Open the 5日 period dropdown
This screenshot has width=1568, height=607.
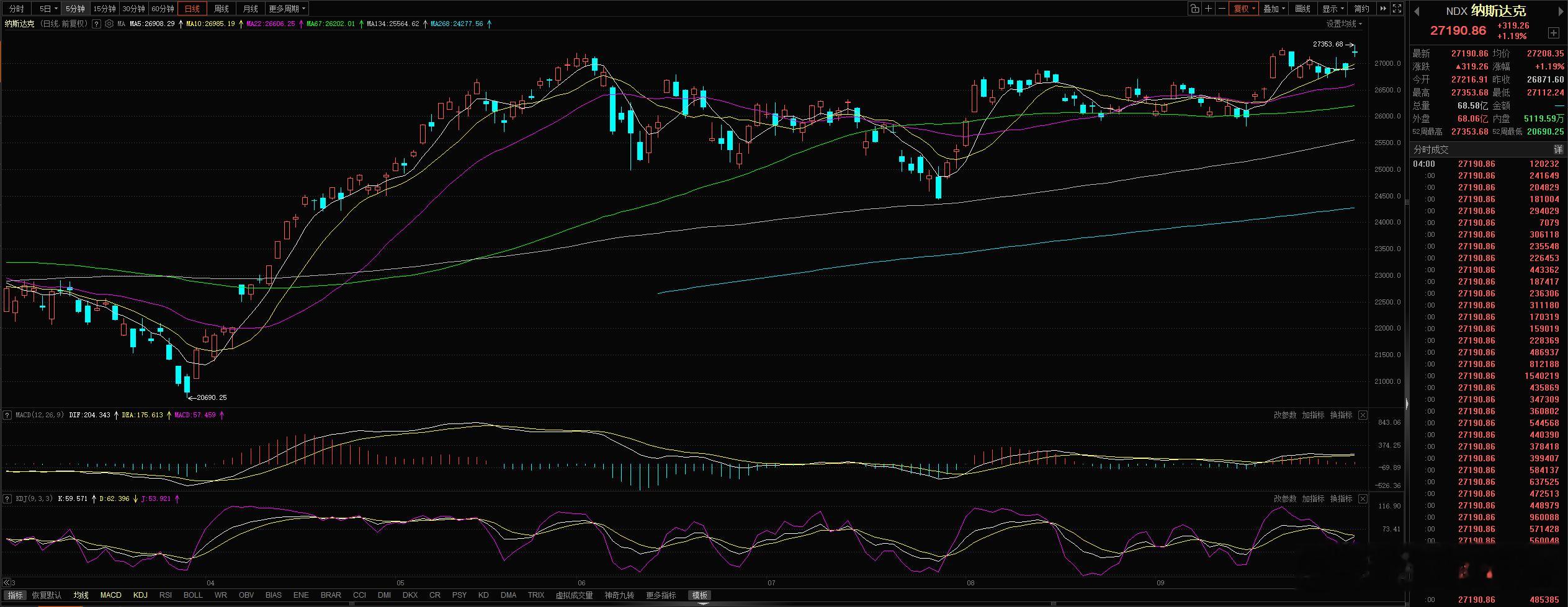48,9
